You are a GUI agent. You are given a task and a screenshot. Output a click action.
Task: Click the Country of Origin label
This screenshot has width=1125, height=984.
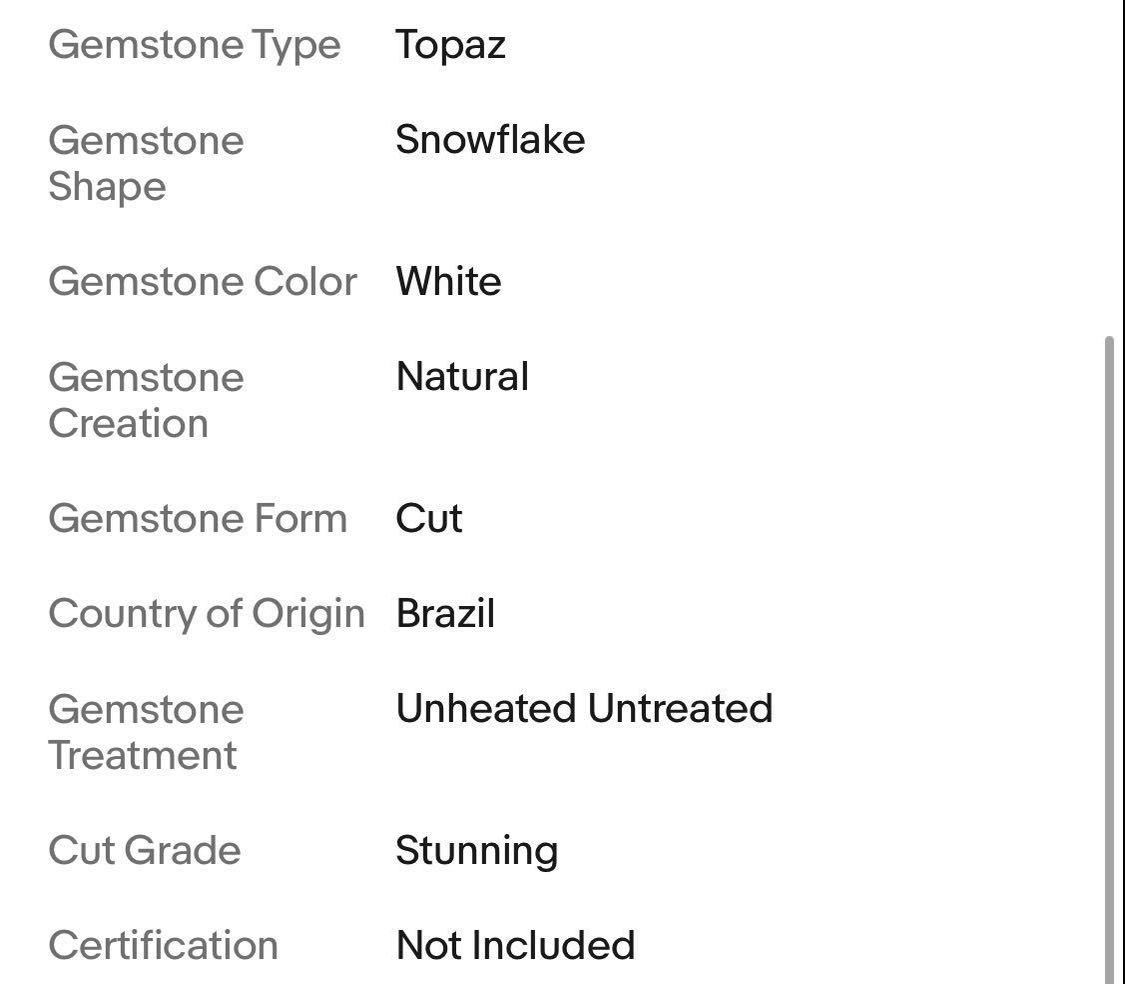coord(206,614)
